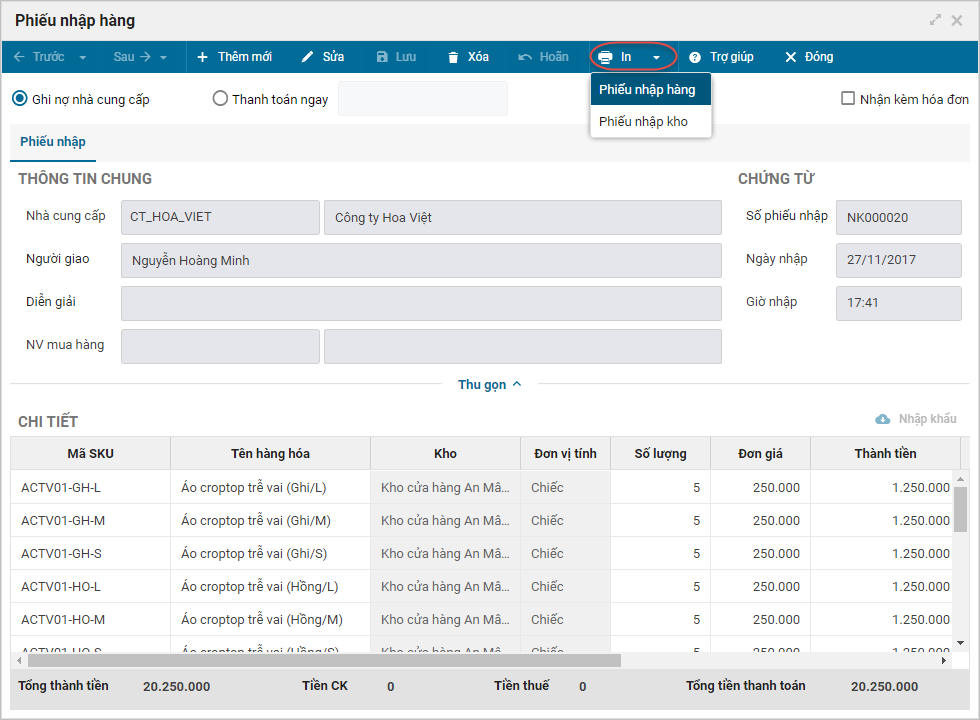Click the vertical scrollbar thumb
This screenshot has width=980, height=720.
(x=960, y=508)
